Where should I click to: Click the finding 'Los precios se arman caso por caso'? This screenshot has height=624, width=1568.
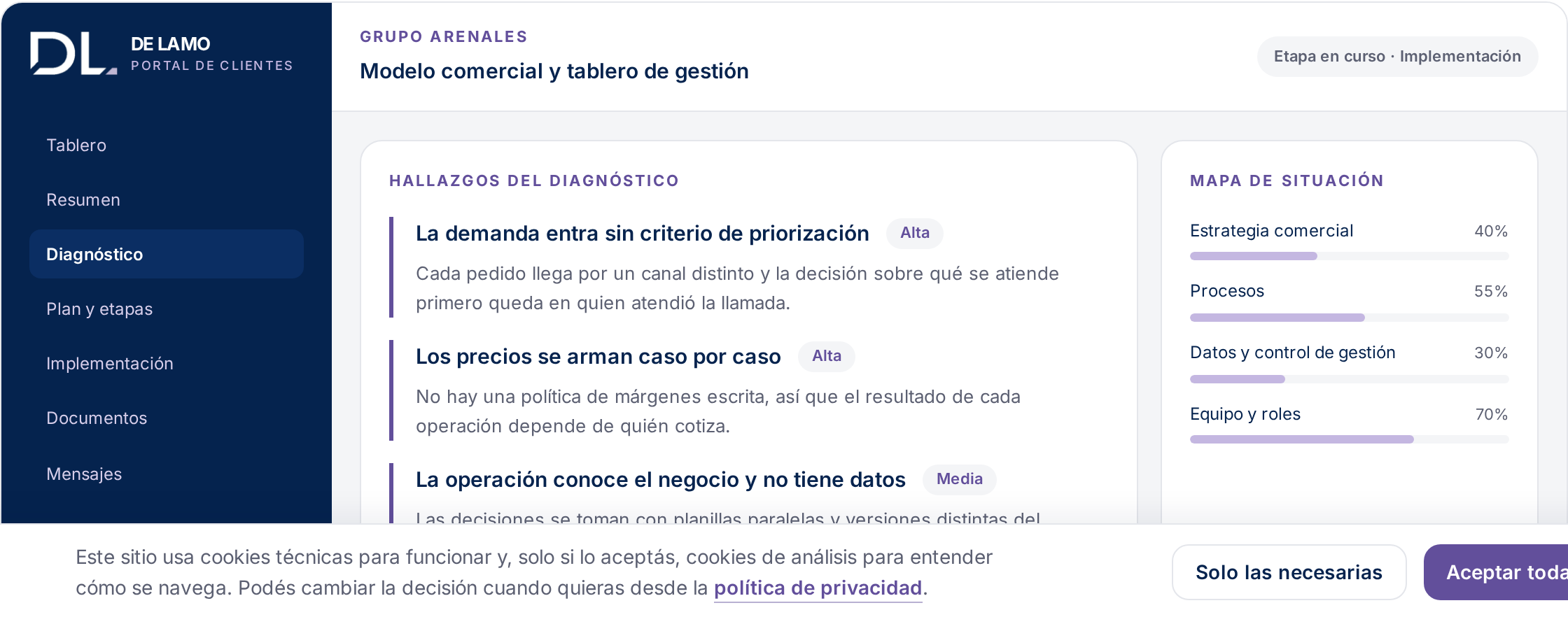[x=598, y=356]
